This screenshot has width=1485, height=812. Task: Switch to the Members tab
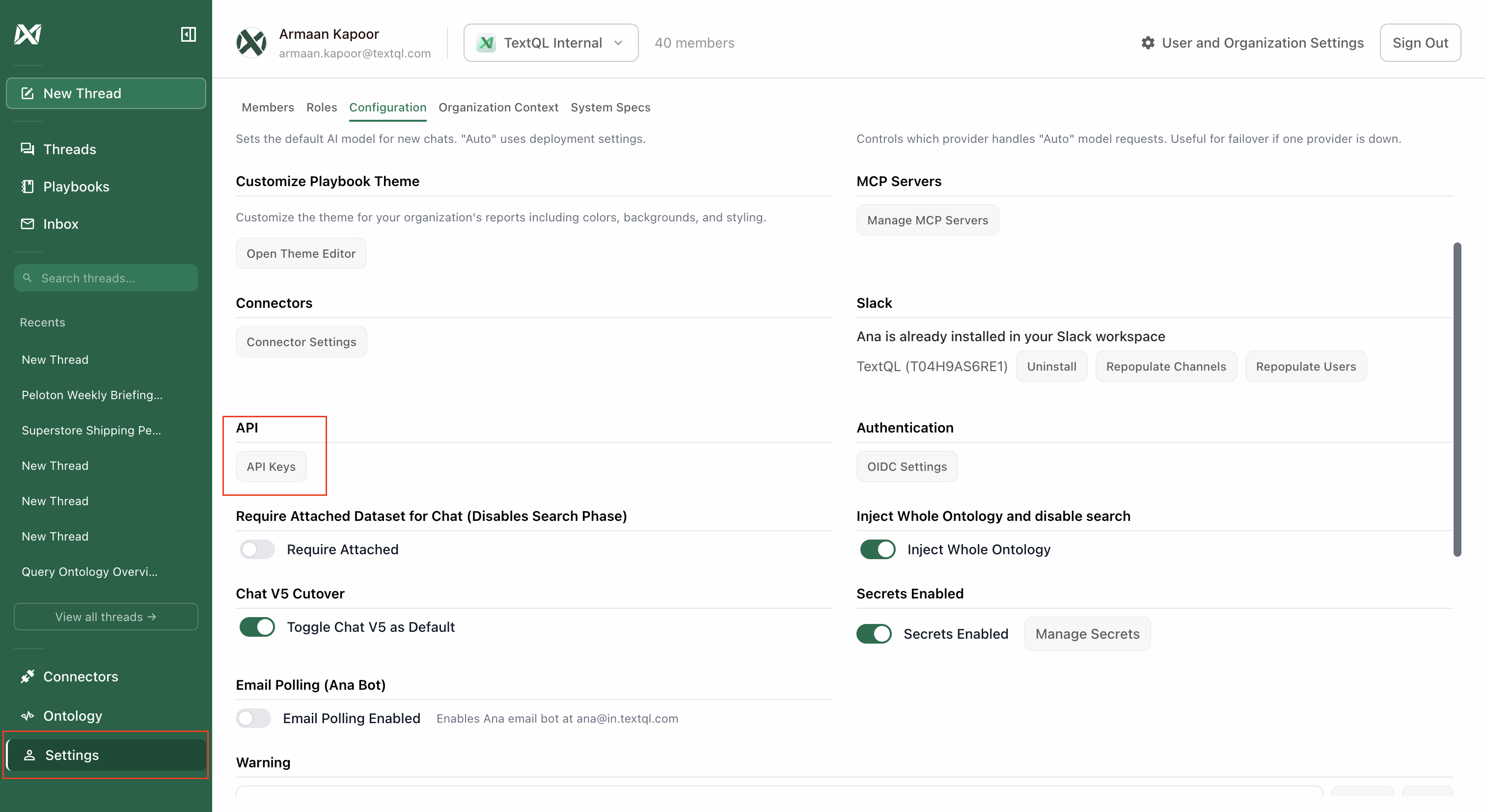click(x=268, y=107)
